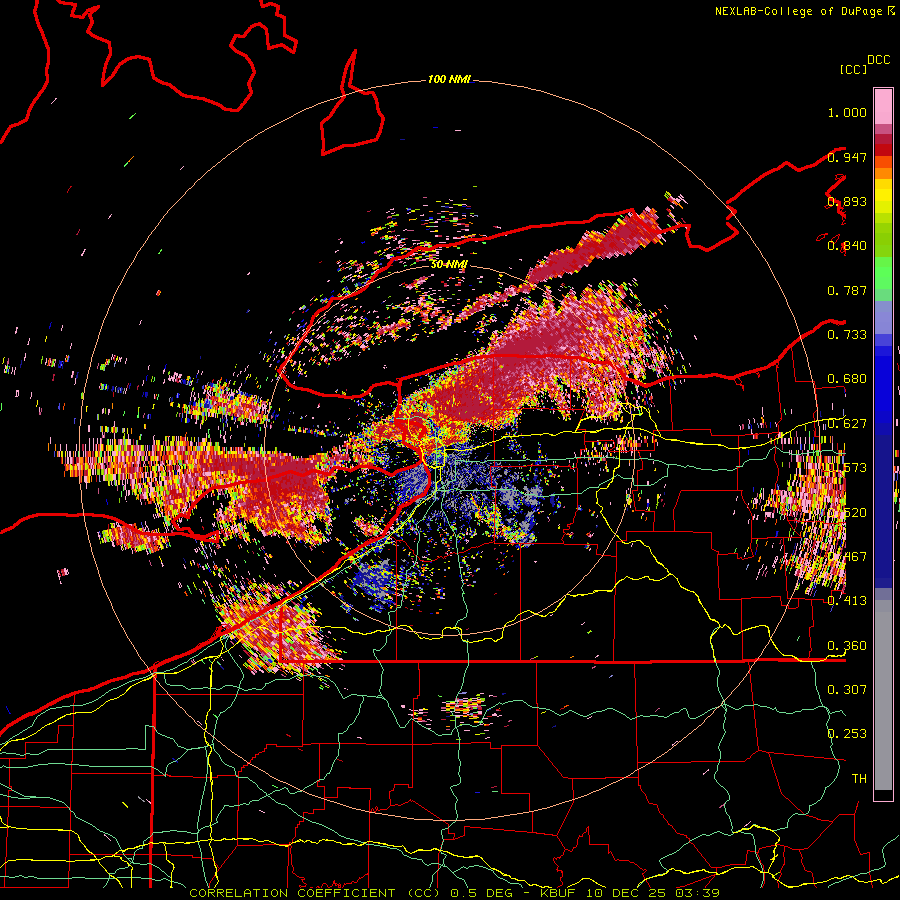Viewport: 900px width, 900px height.
Task: Click the 0.787 scale value
Action: click(847, 290)
